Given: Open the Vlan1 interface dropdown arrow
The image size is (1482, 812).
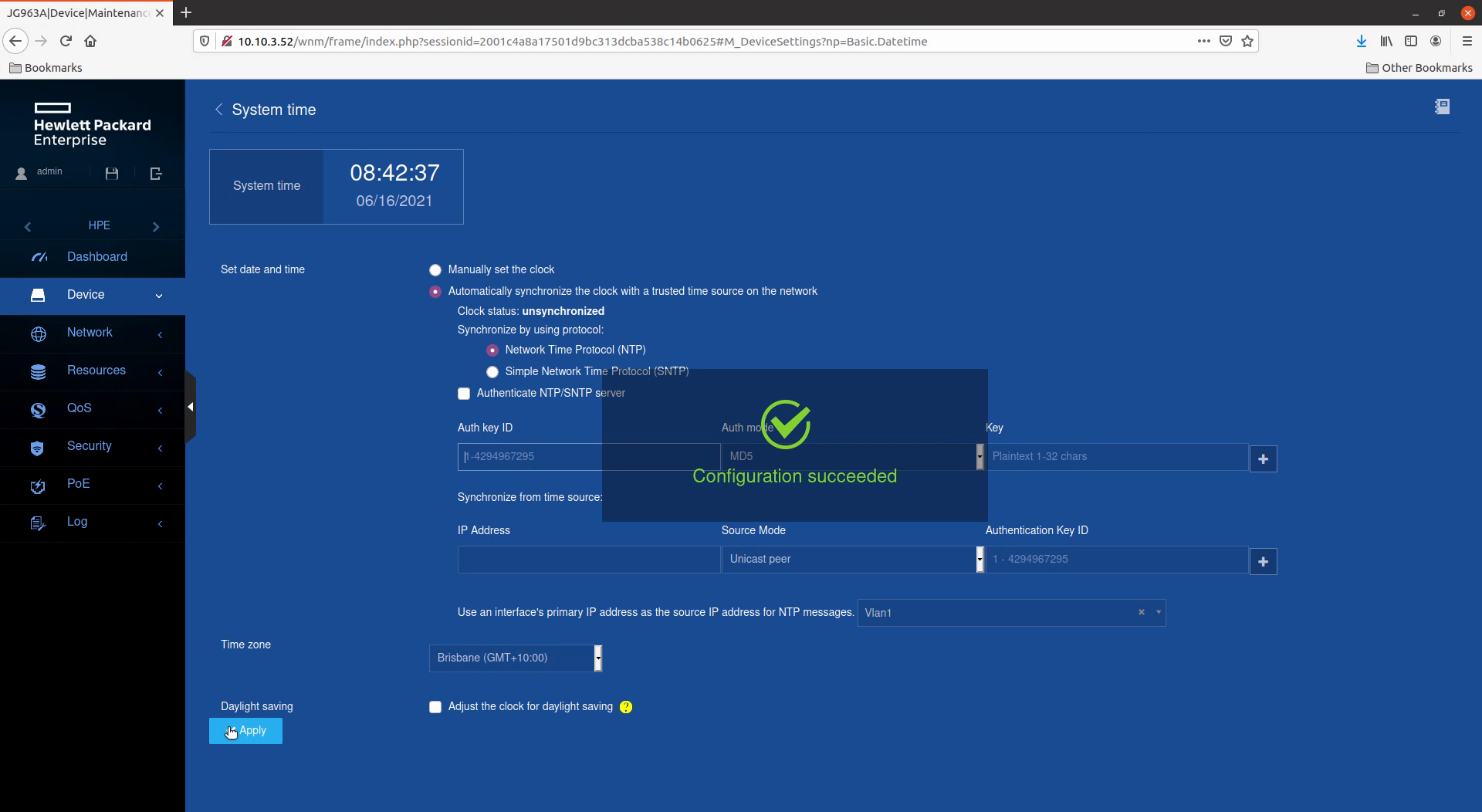Looking at the screenshot, I should coord(1159,612).
